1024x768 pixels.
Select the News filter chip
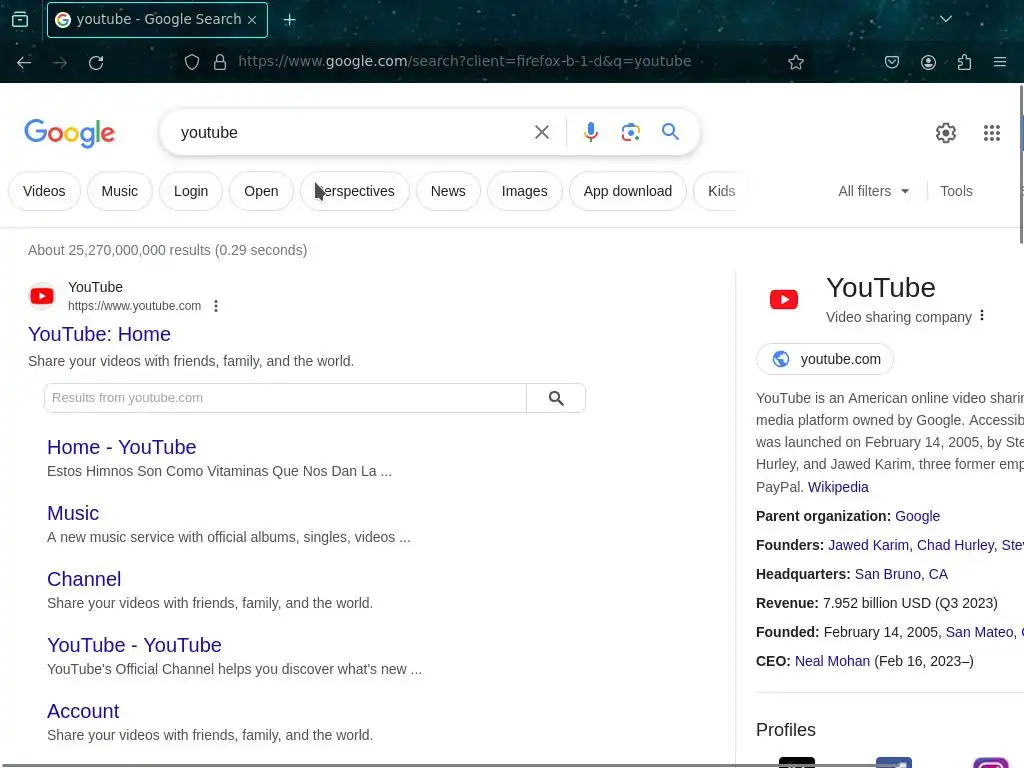[x=448, y=191]
